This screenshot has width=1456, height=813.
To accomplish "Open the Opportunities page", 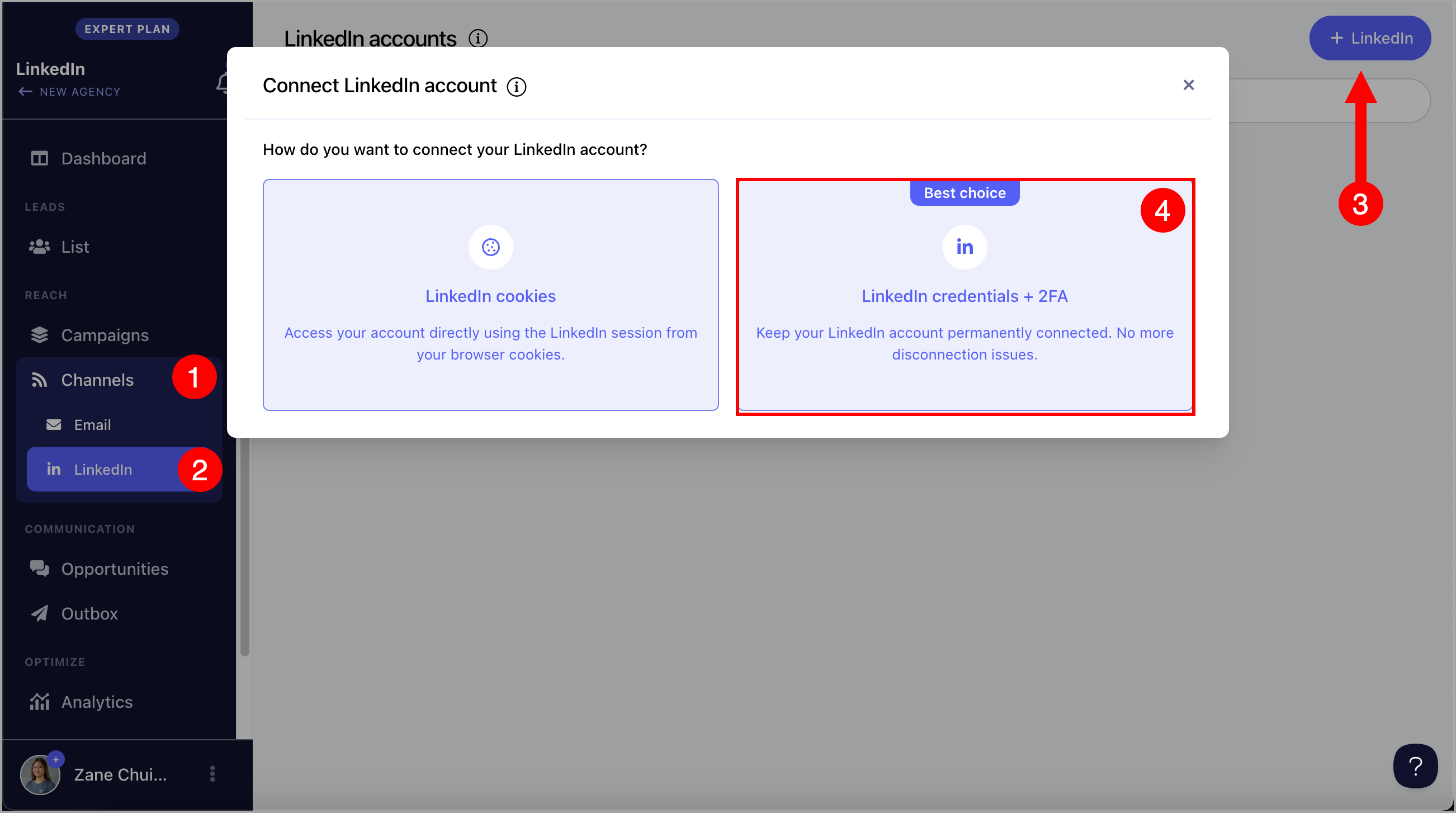I will pos(119,569).
